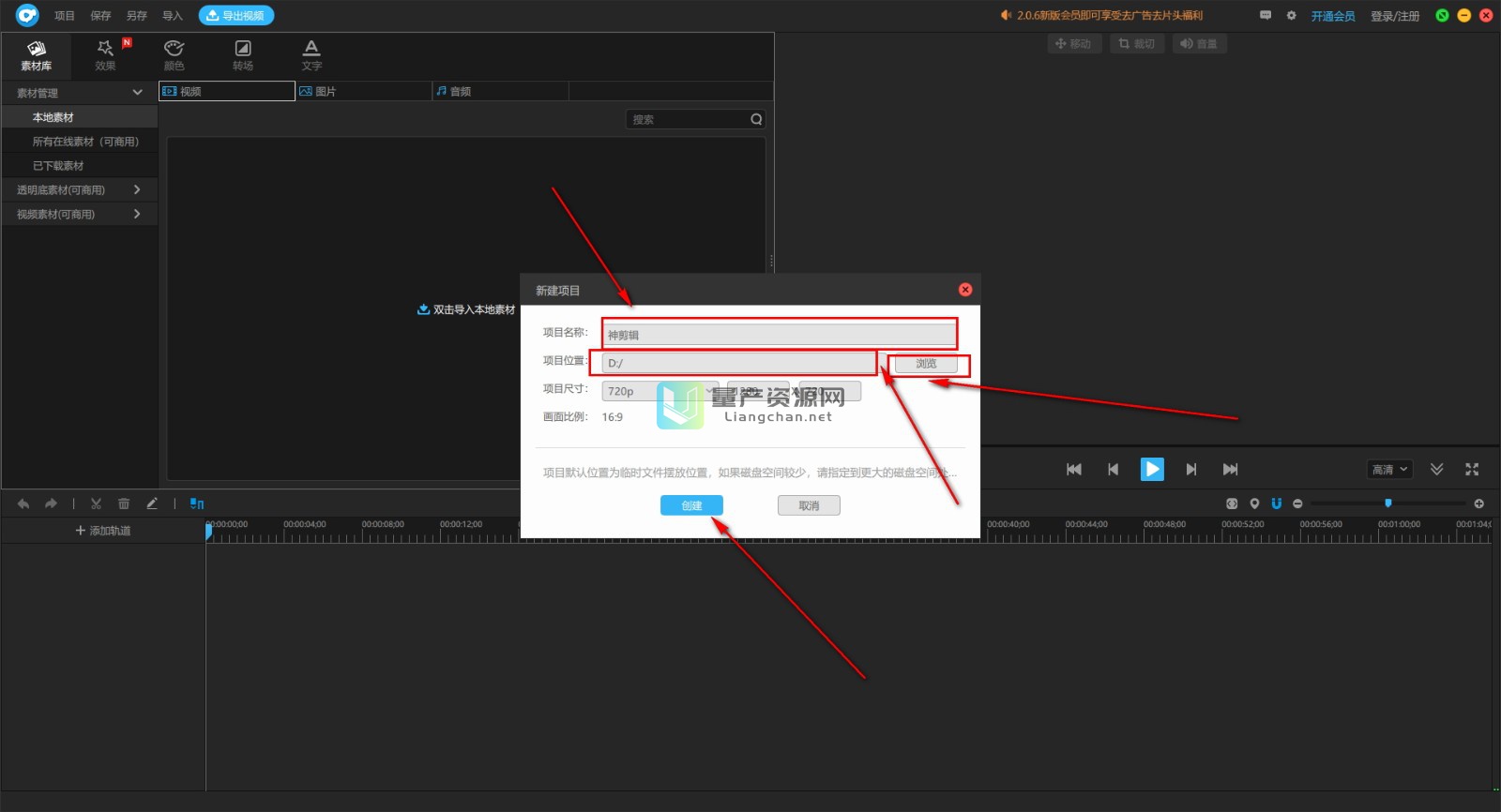This screenshot has height=812, width=1501.
Task: Click the plus zoom-in timeline icon
Action: pos(1479,504)
